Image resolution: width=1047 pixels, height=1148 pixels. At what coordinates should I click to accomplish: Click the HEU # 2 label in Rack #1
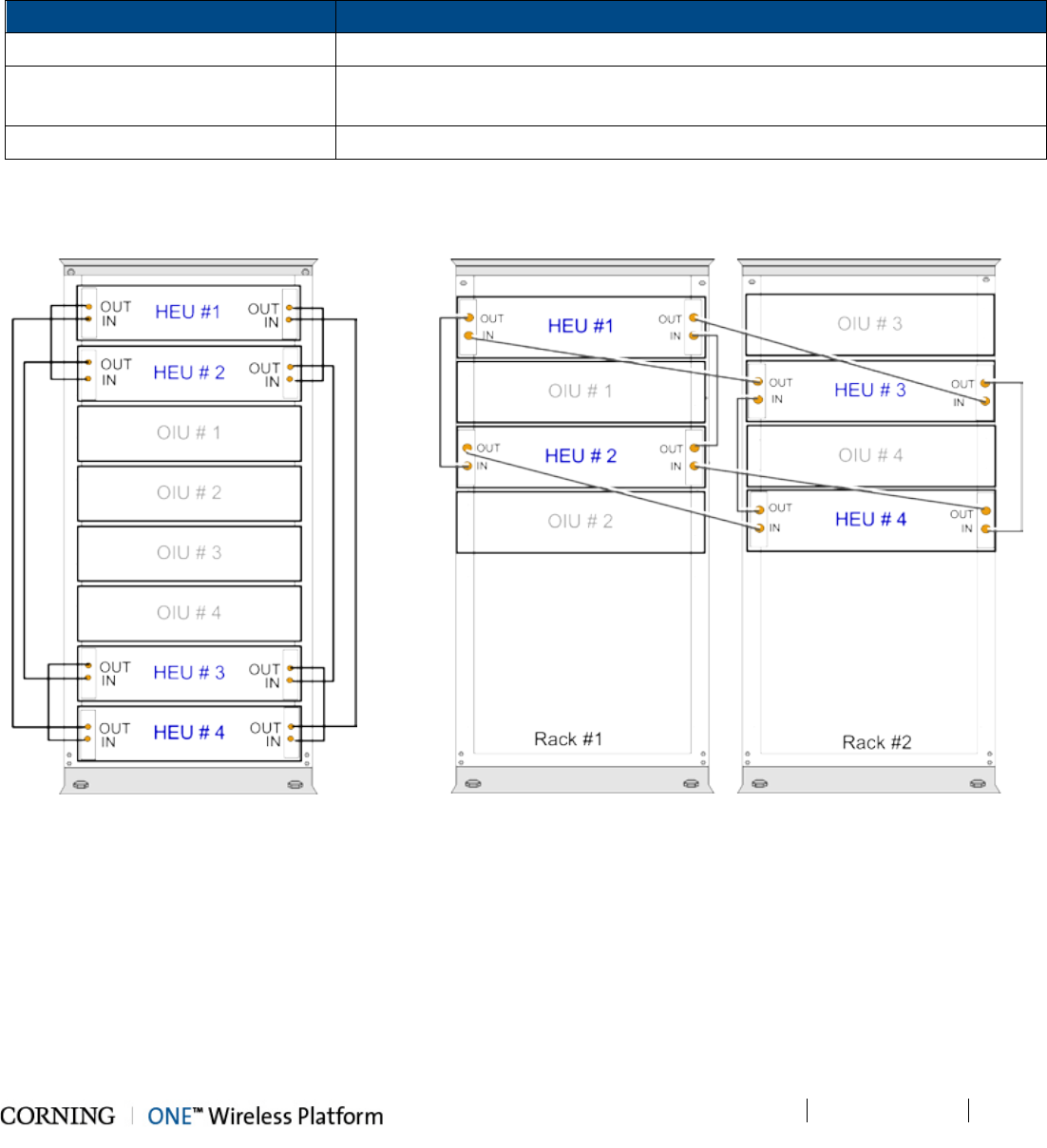pyautogui.click(x=581, y=456)
